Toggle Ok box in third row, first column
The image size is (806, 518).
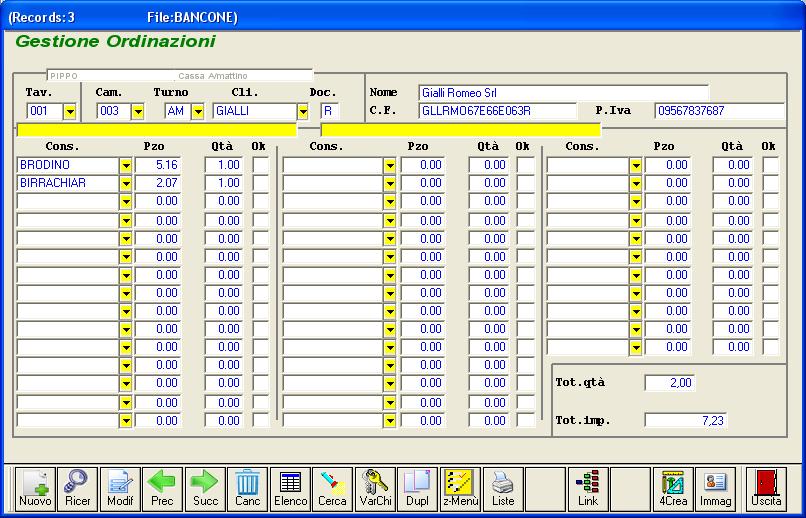point(261,201)
